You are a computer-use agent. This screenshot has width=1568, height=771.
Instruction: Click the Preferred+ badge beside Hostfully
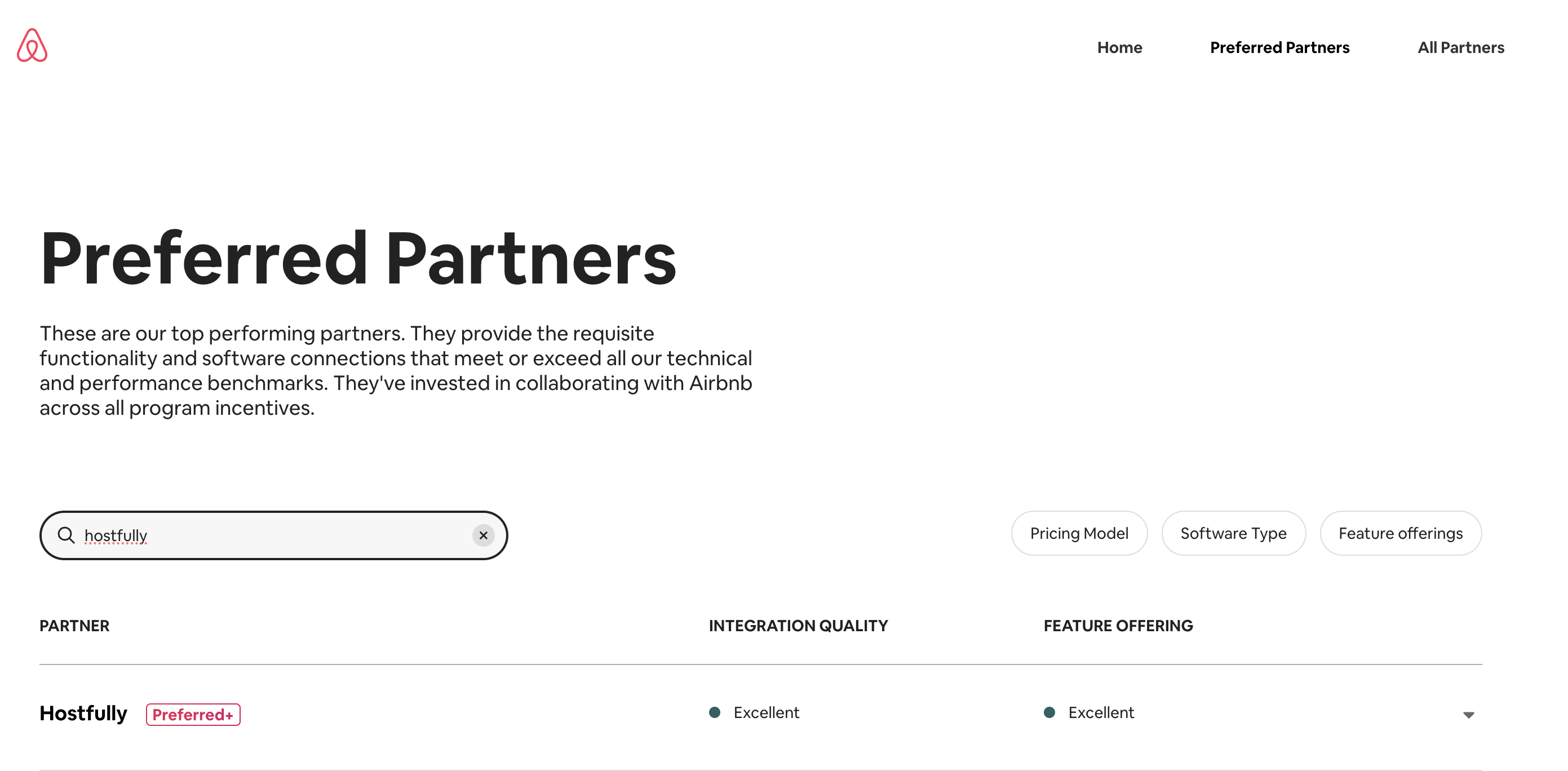click(x=193, y=715)
